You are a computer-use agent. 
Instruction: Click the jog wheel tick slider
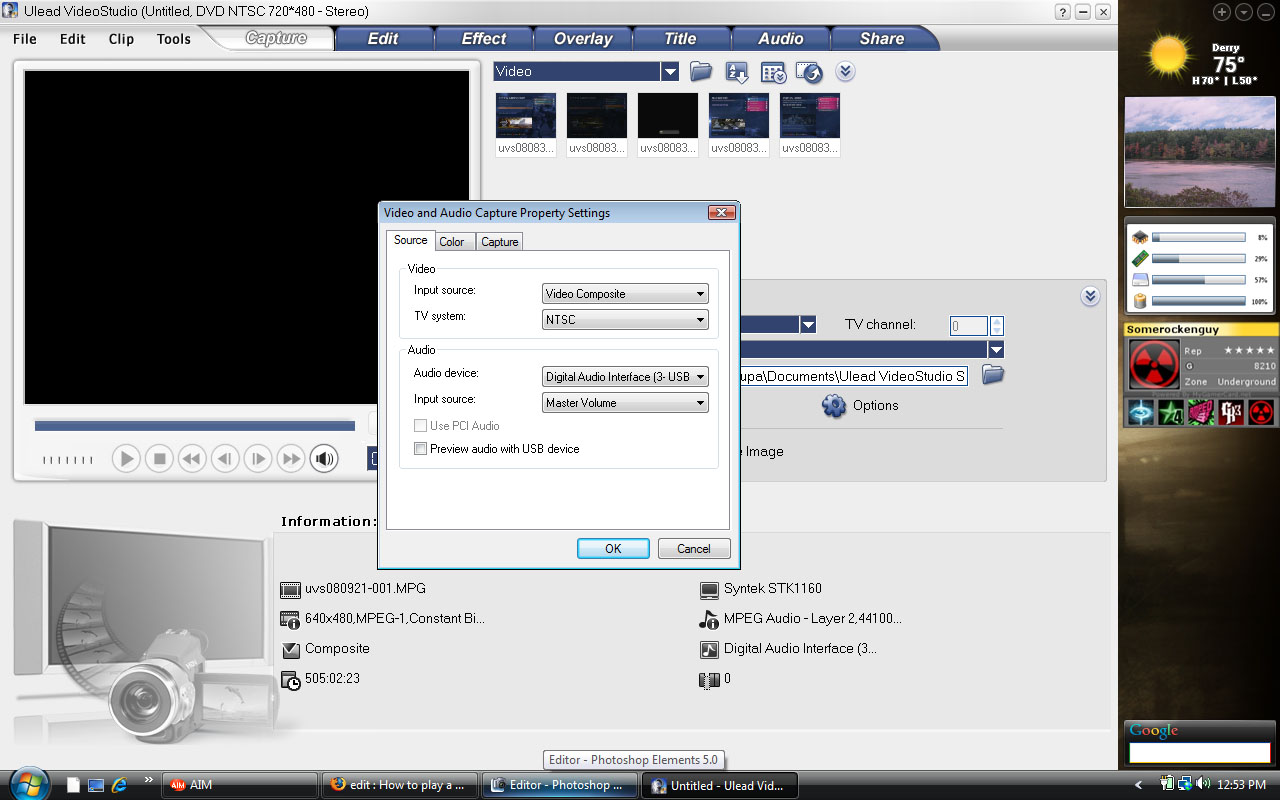pyautogui.click(x=67, y=460)
